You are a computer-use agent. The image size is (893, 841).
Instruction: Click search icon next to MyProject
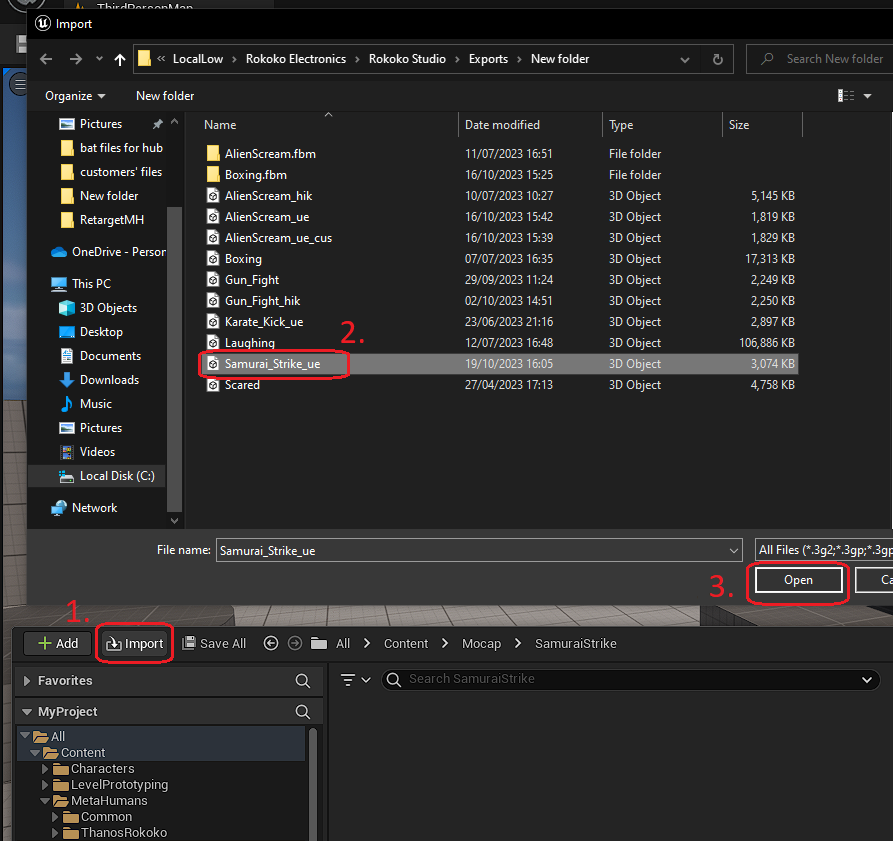[303, 712]
